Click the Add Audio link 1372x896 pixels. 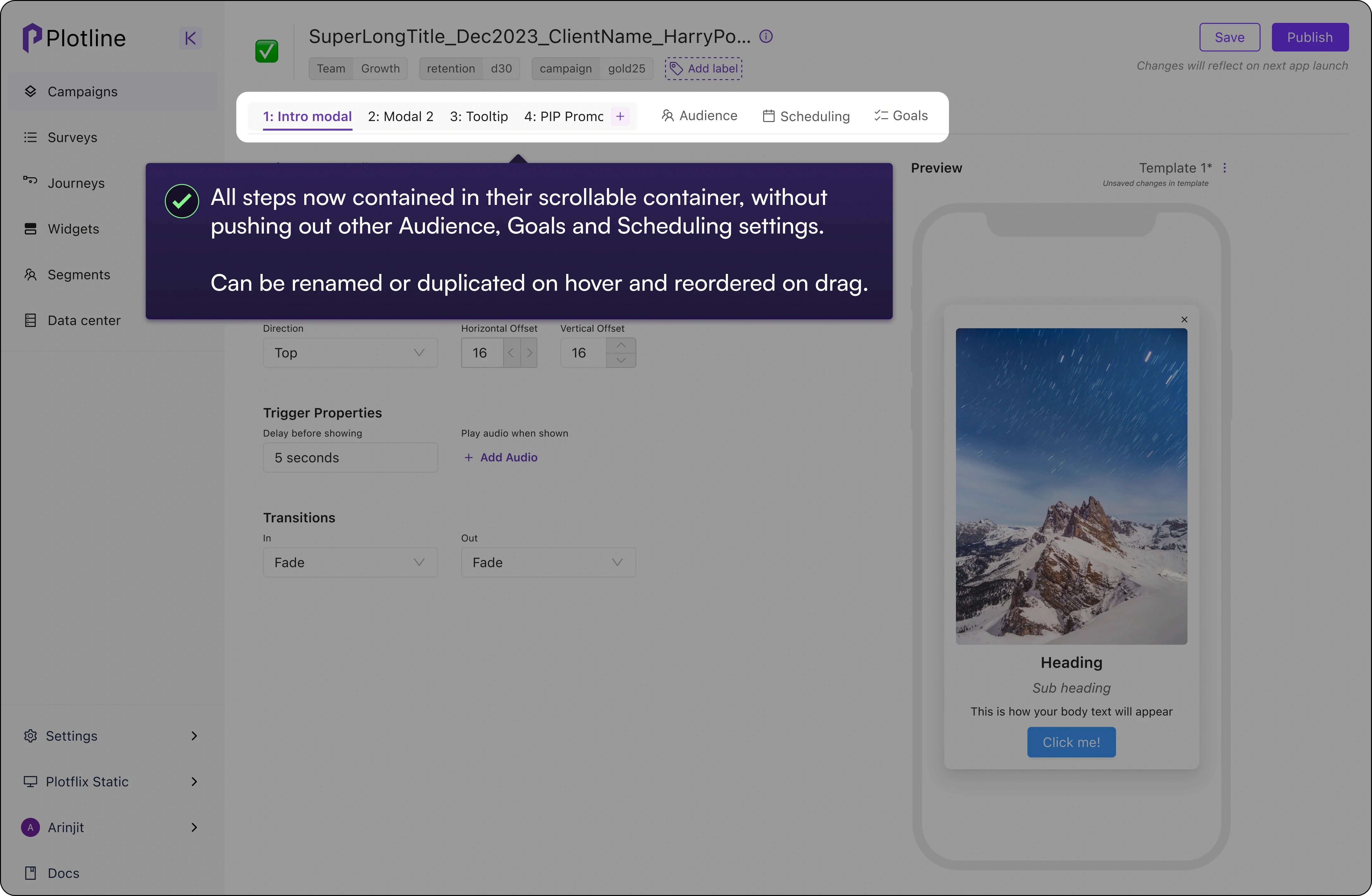(501, 457)
